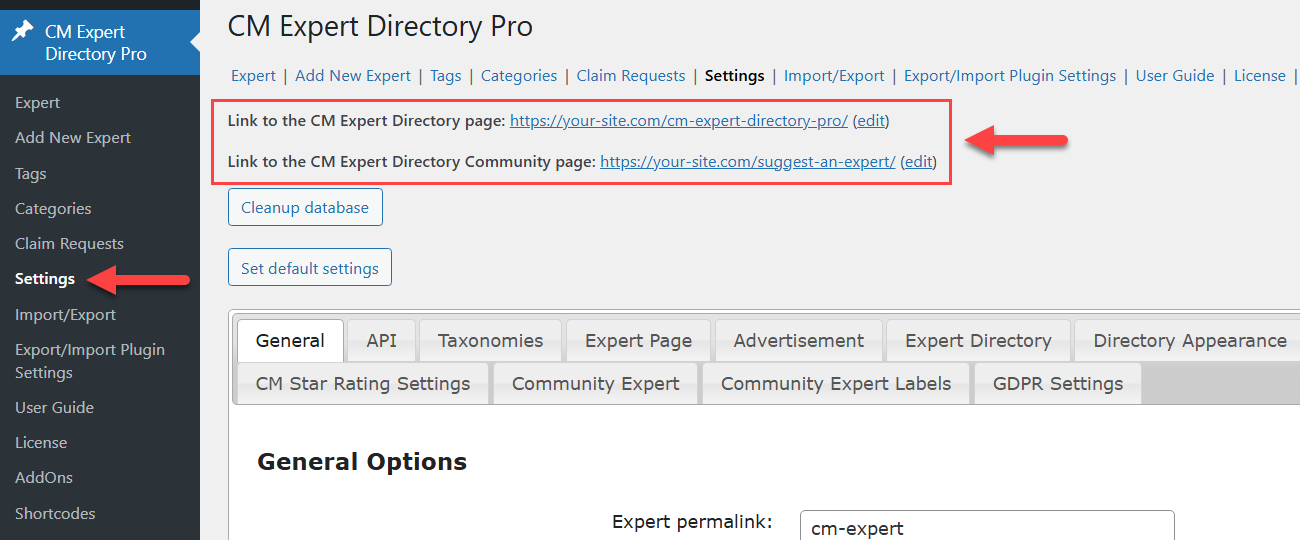Click User Guide top navigation link
The image size is (1300, 540).
click(1175, 76)
